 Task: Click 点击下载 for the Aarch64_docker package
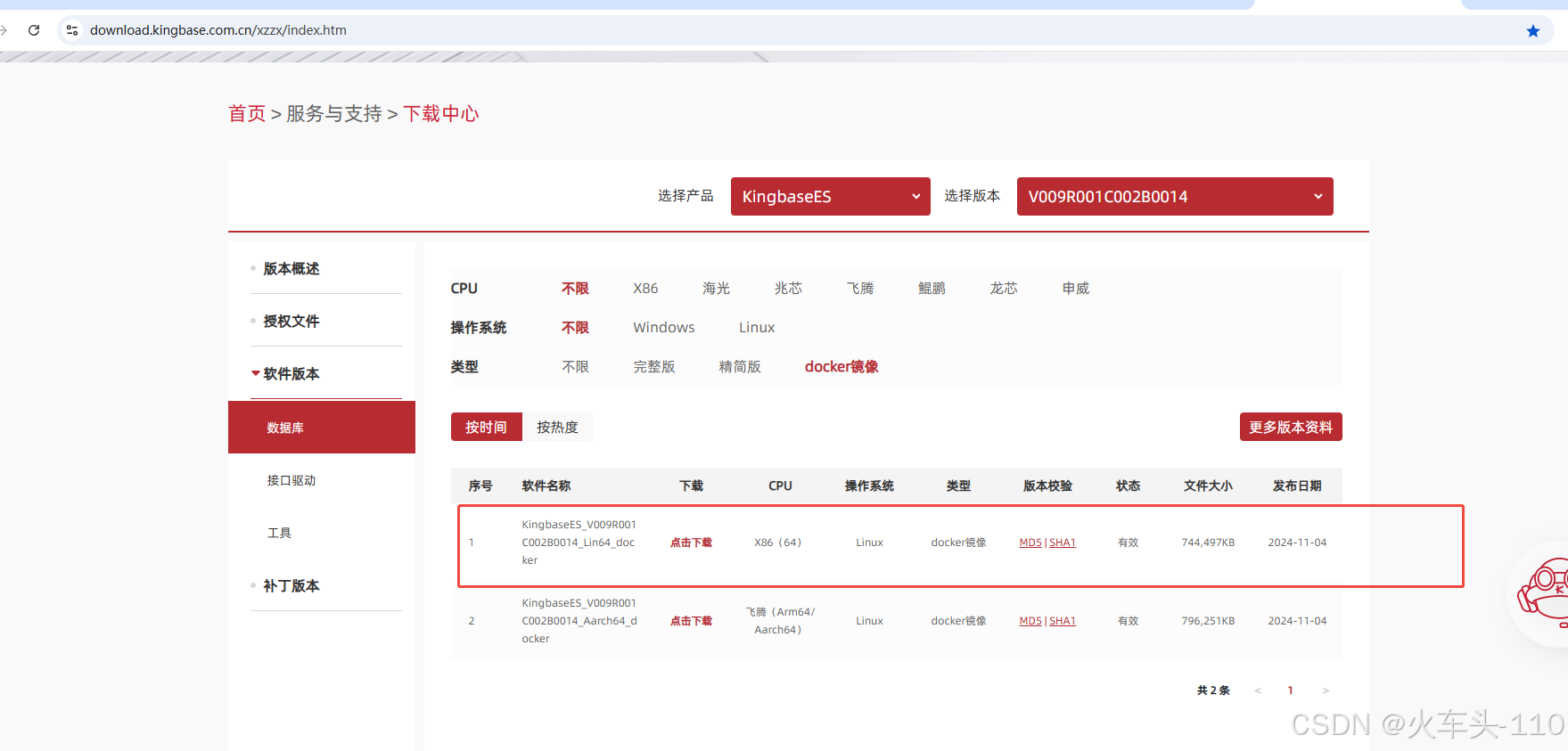tap(691, 621)
